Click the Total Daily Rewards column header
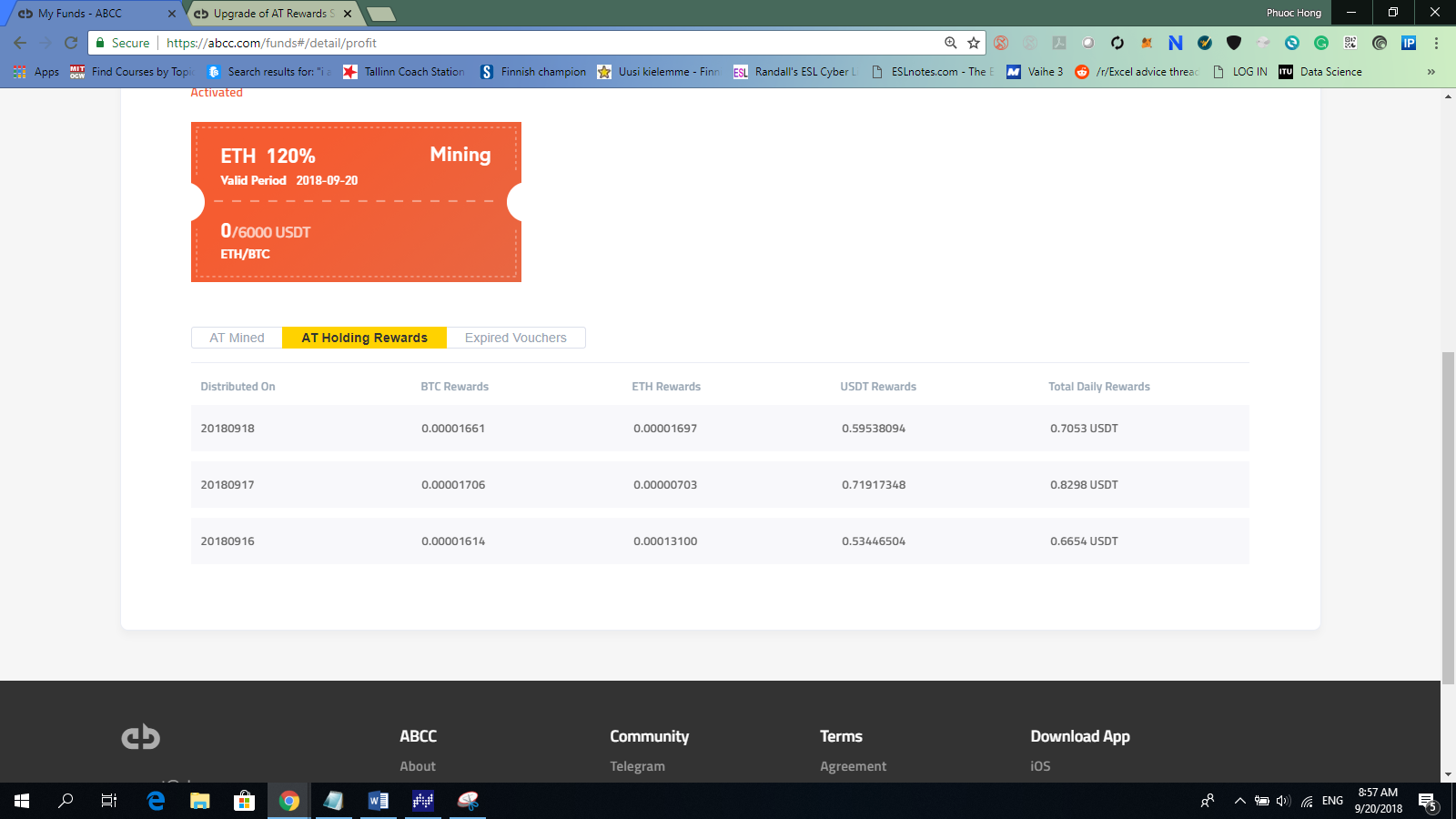 [1099, 387]
